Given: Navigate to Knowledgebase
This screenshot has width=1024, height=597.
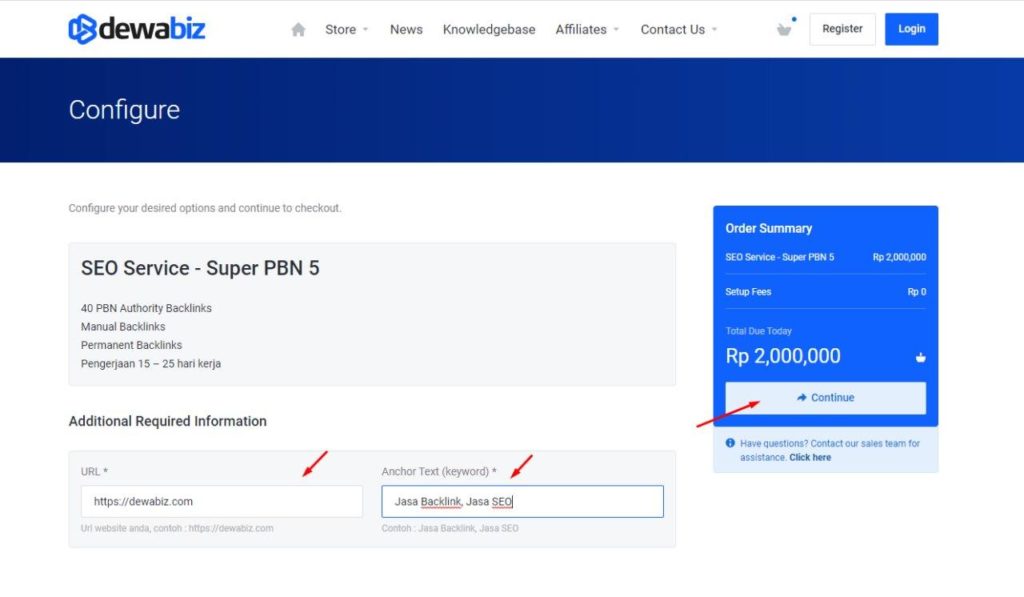Looking at the screenshot, I should click(489, 30).
